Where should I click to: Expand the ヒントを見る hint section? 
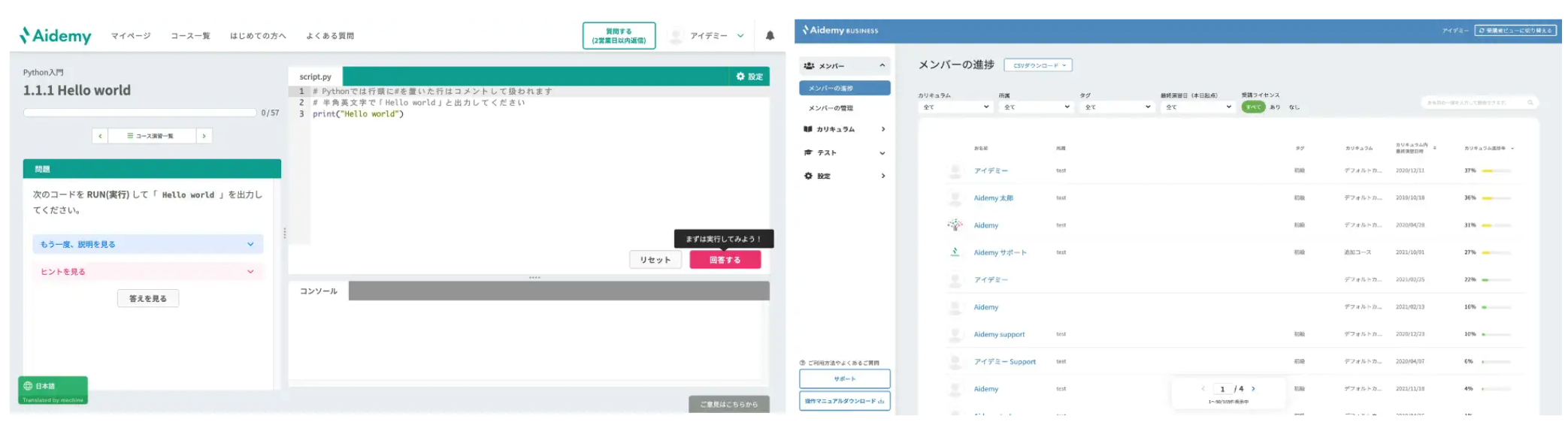pos(148,272)
